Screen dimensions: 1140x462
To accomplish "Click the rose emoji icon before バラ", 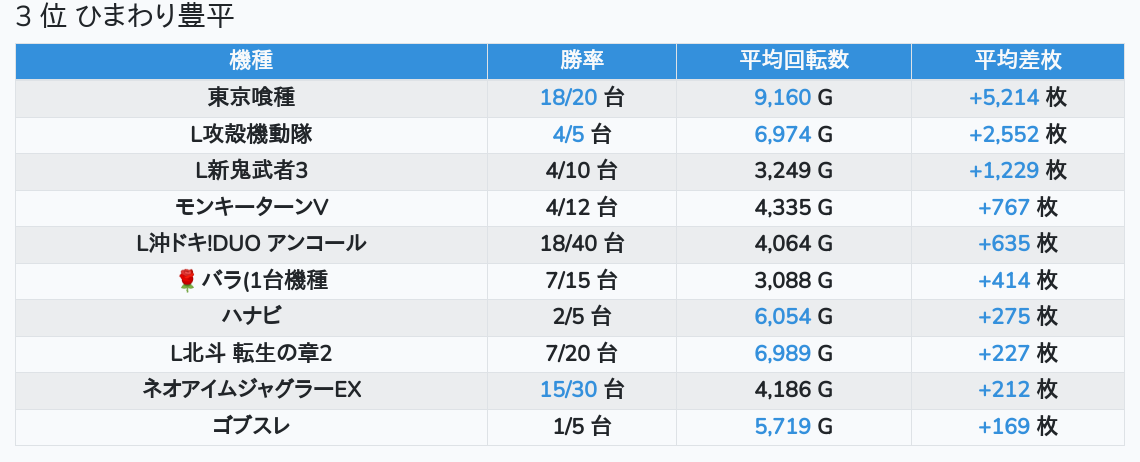I will (x=186, y=281).
